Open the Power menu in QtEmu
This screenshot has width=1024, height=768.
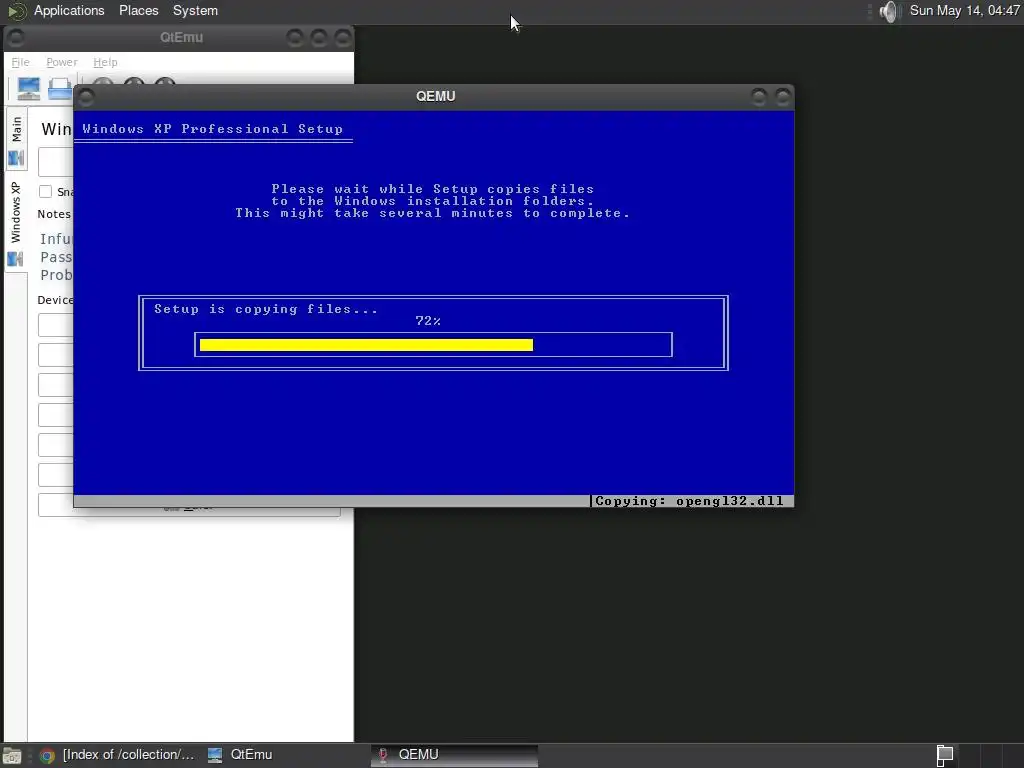[x=61, y=62]
